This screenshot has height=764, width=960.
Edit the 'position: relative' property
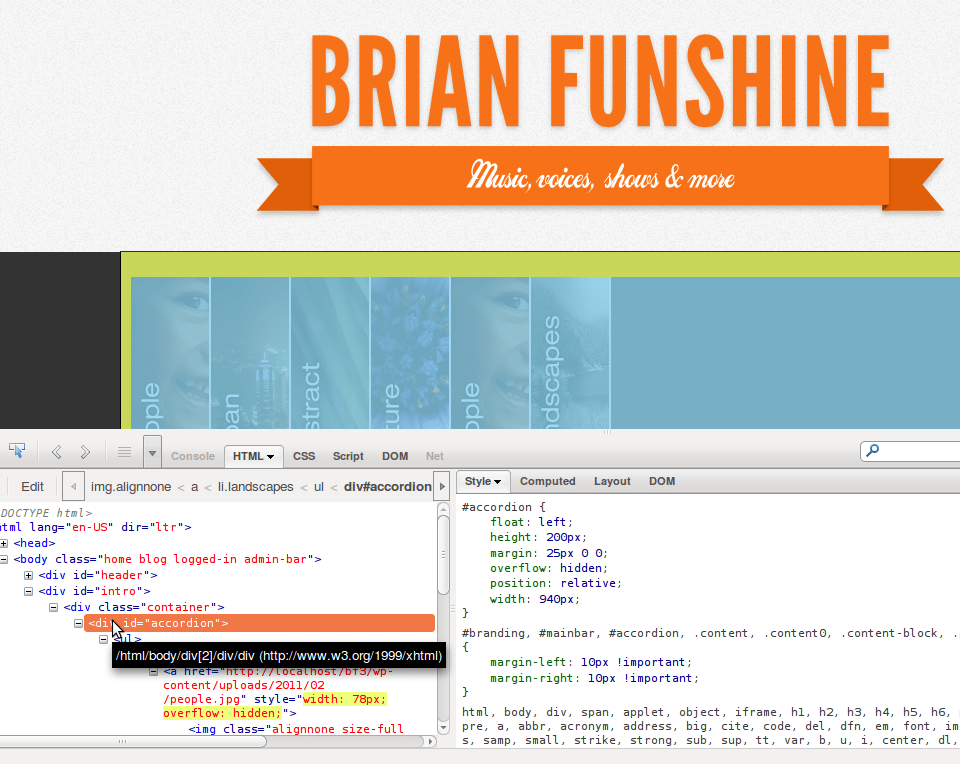[x=555, y=583]
